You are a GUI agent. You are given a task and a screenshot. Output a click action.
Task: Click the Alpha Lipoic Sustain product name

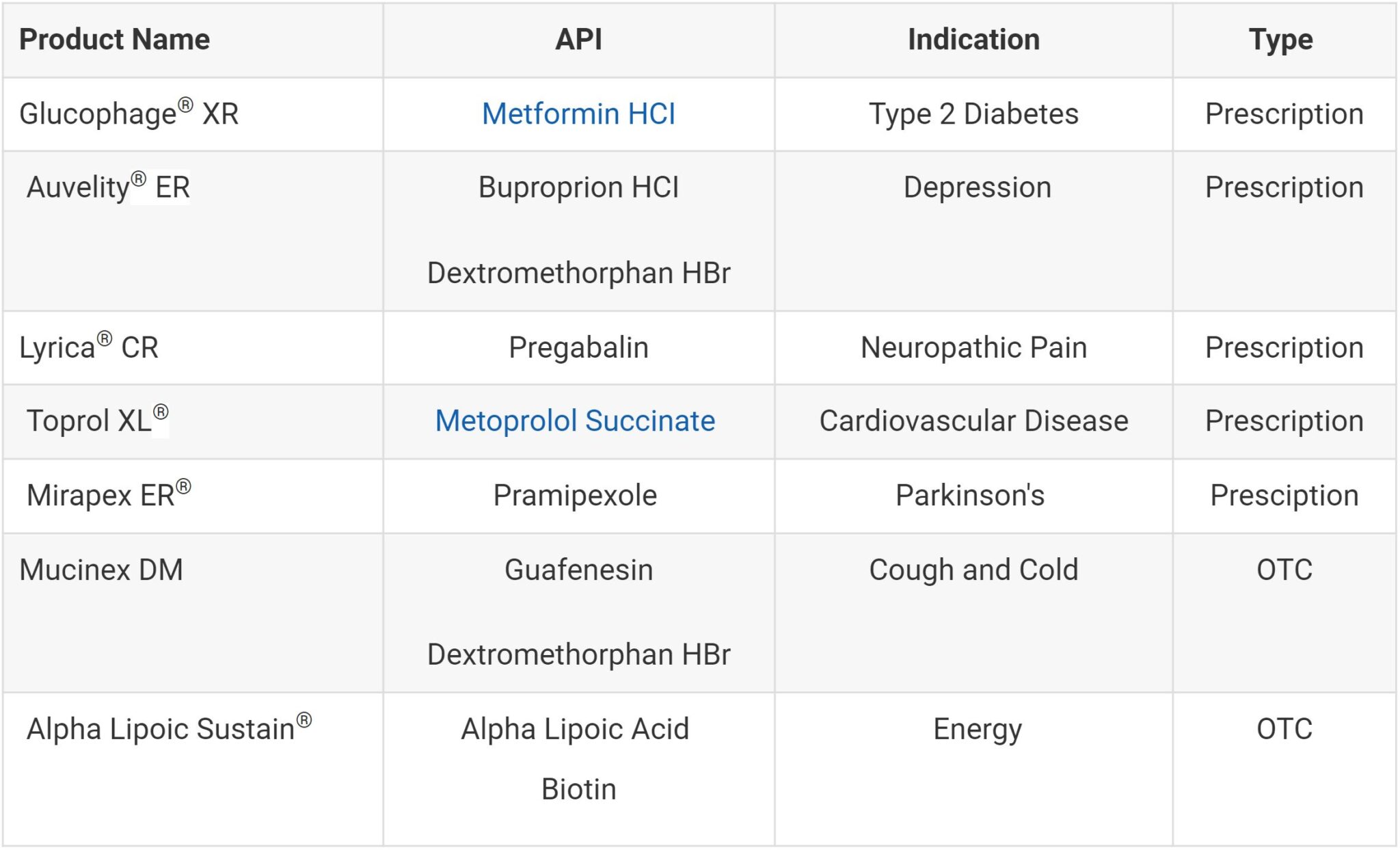(x=169, y=729)
